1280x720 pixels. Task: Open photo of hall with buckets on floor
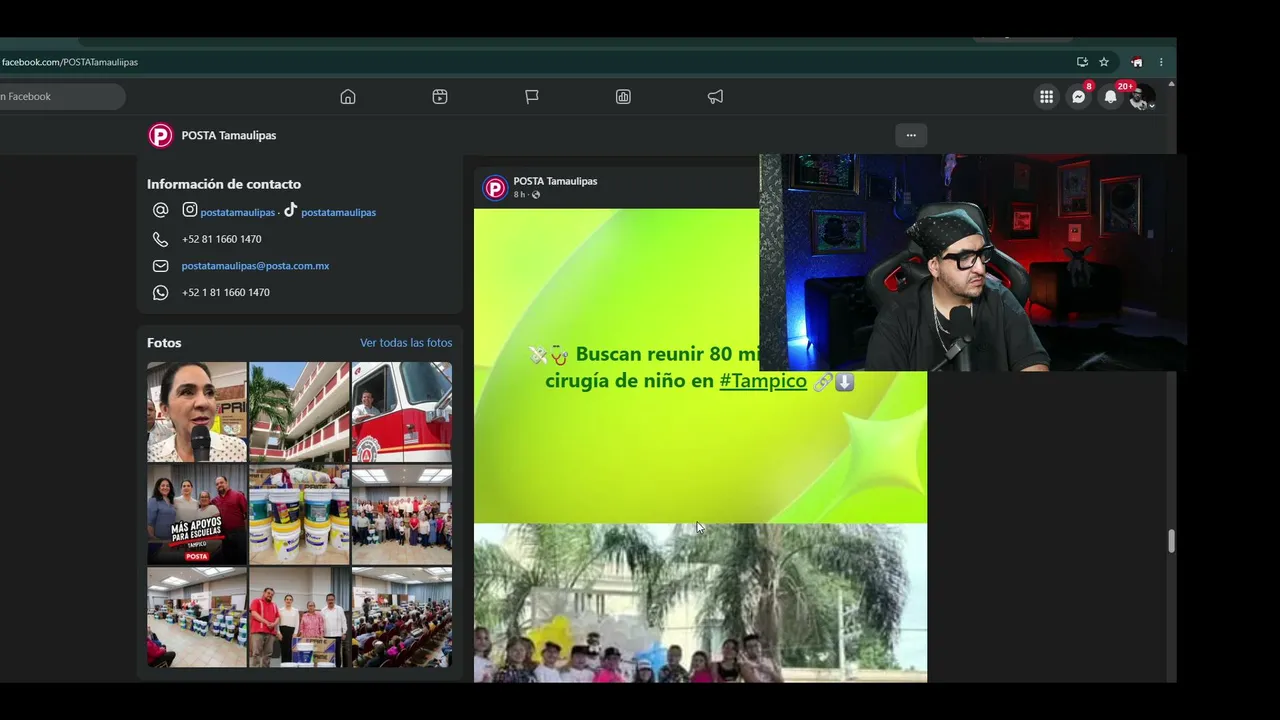[197, 617]
